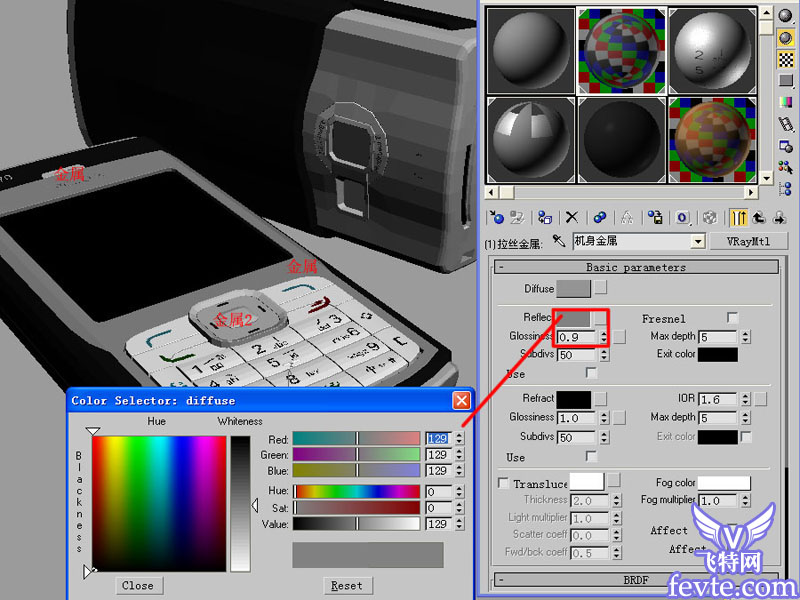
Task: Toggle the Show End Result icon
Action: (738, 218)
